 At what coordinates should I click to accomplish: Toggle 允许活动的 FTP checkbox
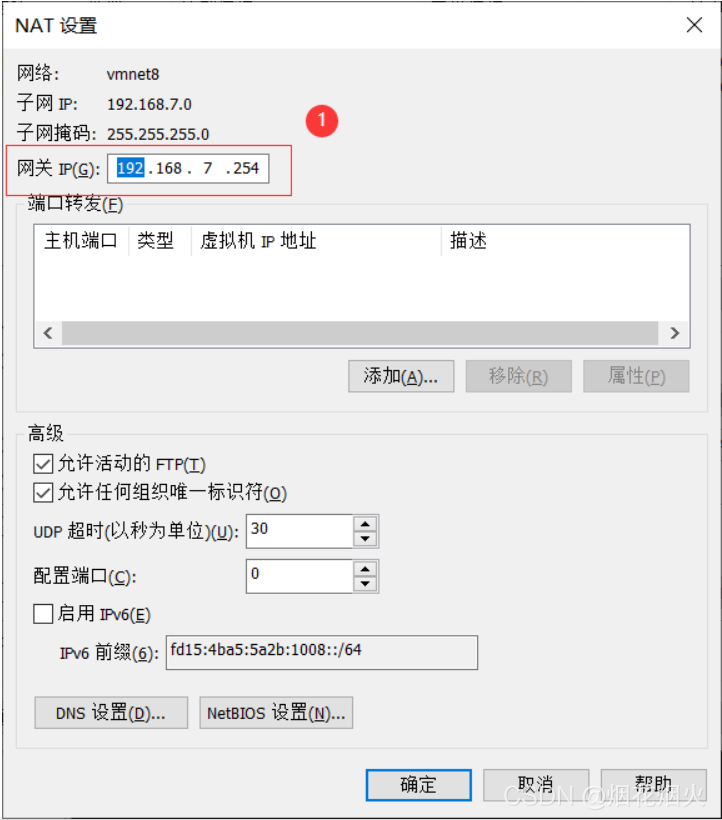coord(43,464)
